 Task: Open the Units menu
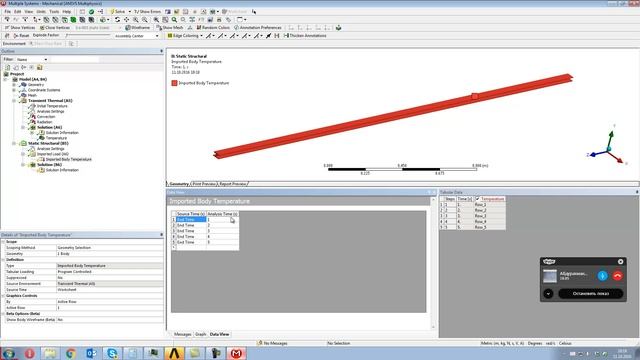pos(41,11)
